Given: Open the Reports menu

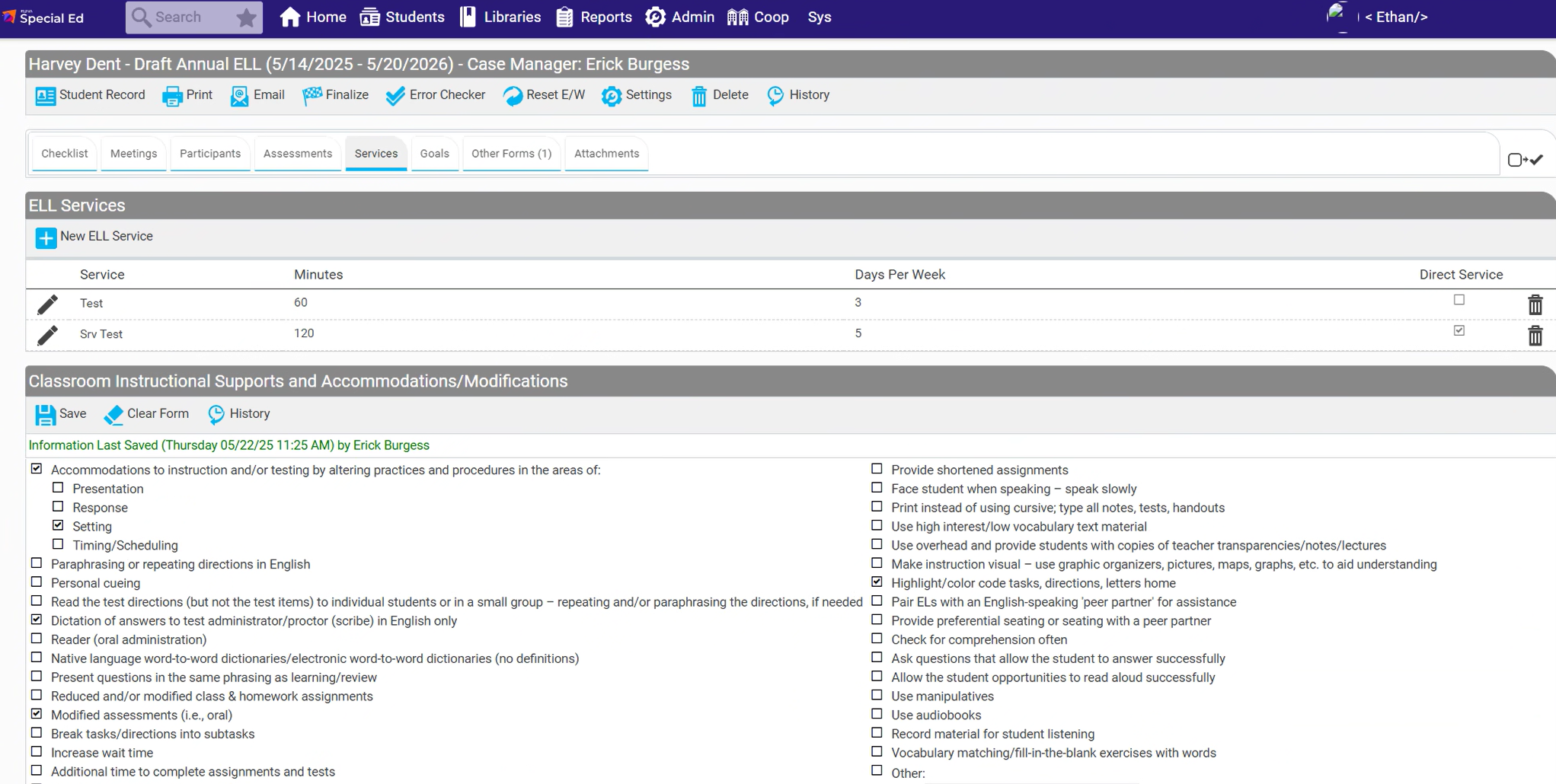Looking at the screenshot, I should 593,18.
